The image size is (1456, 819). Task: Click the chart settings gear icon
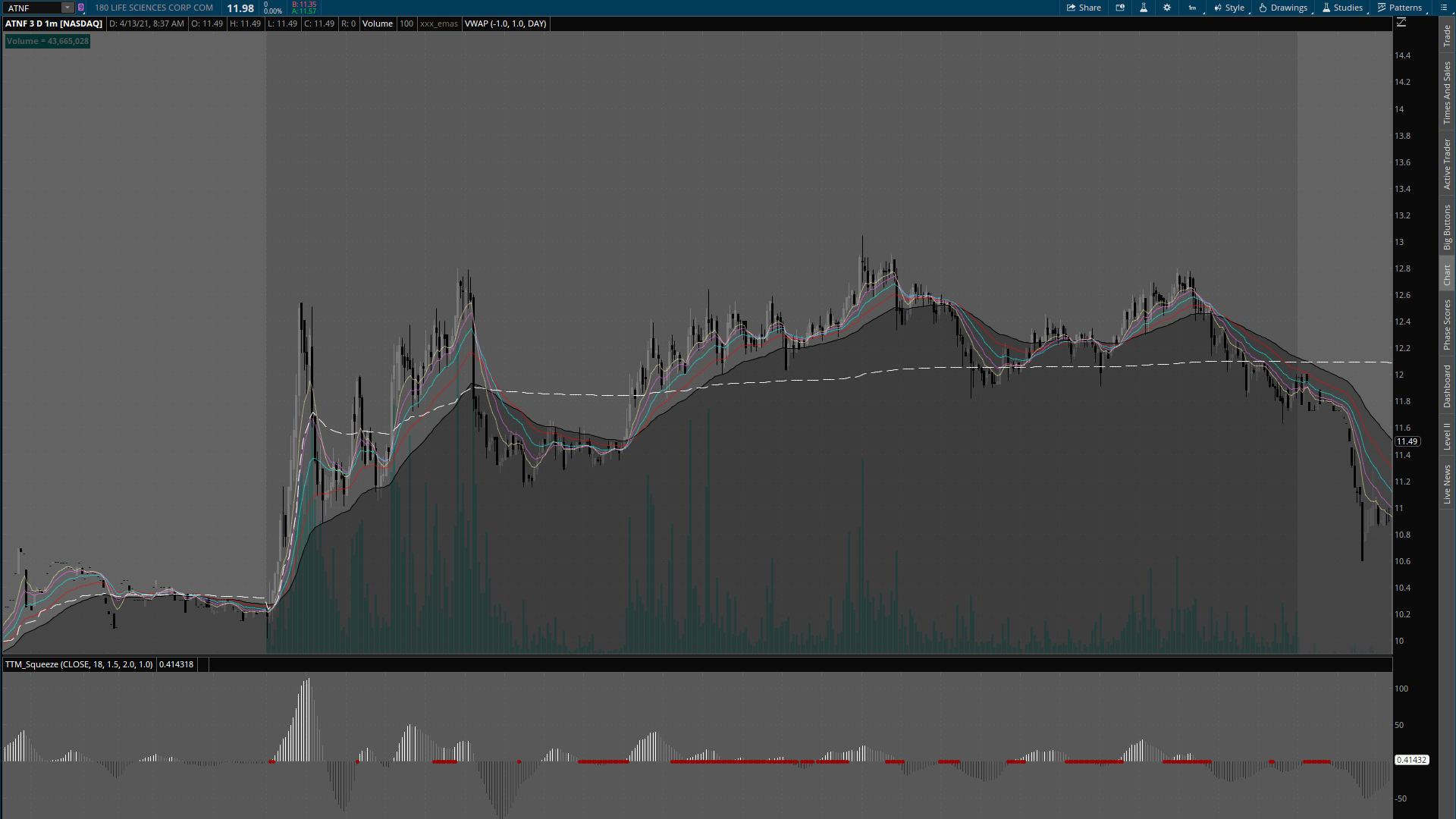(x=1167, y=8)
